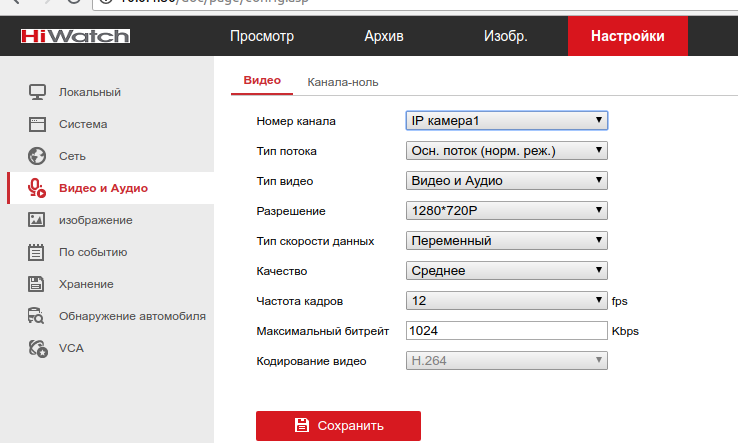The width and height of the screenshot is (738, 443).
Task: Switch to the Канала-ноль tab
Action: [x=343, y=82]
